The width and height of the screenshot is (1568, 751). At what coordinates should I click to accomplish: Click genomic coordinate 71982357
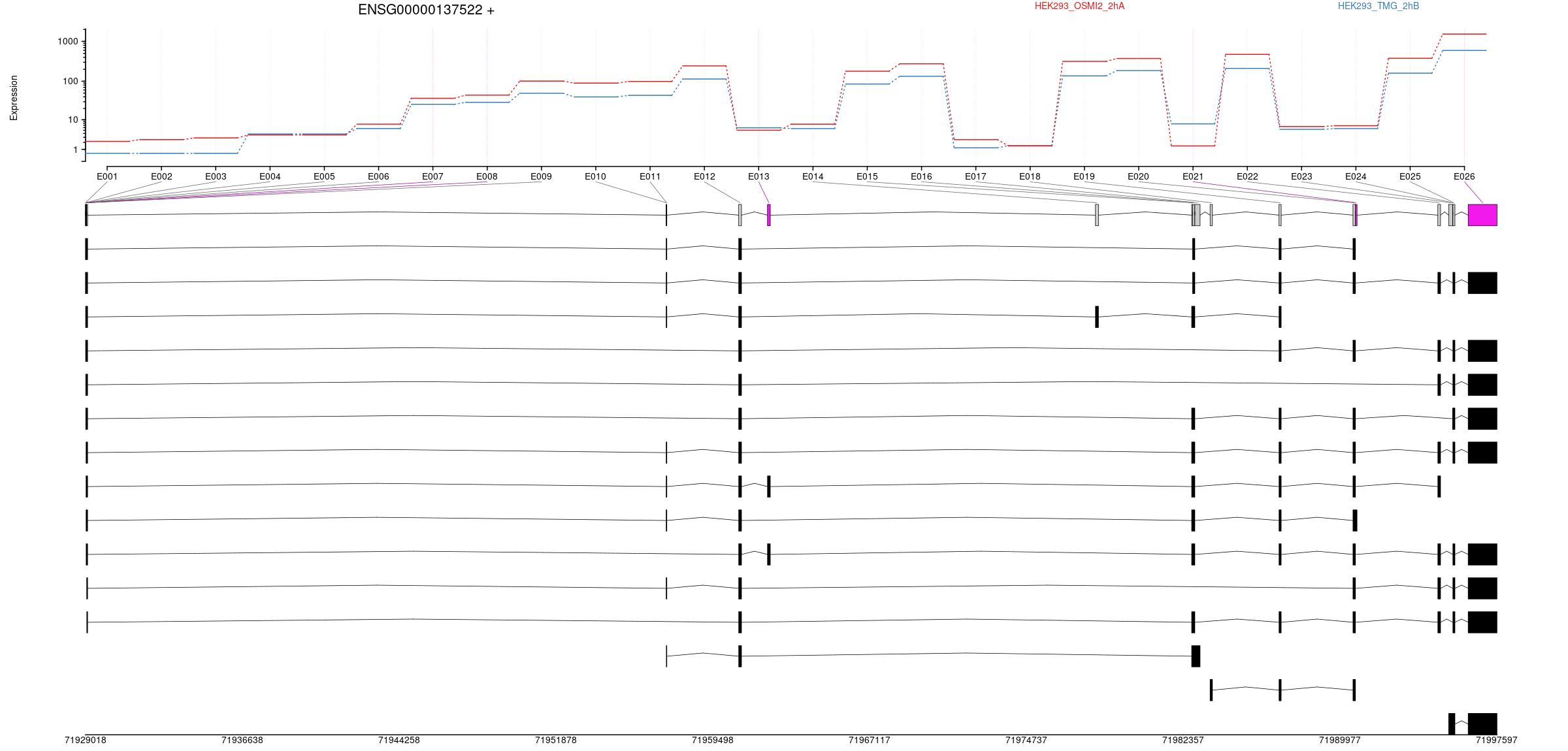click(1183, 740)
